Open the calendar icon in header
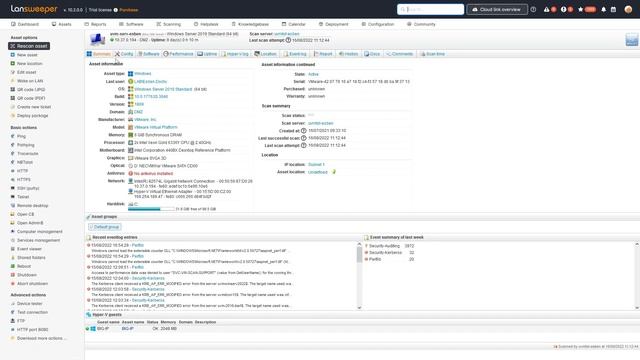This screenshot has width=640, height=360. (613, 9)
